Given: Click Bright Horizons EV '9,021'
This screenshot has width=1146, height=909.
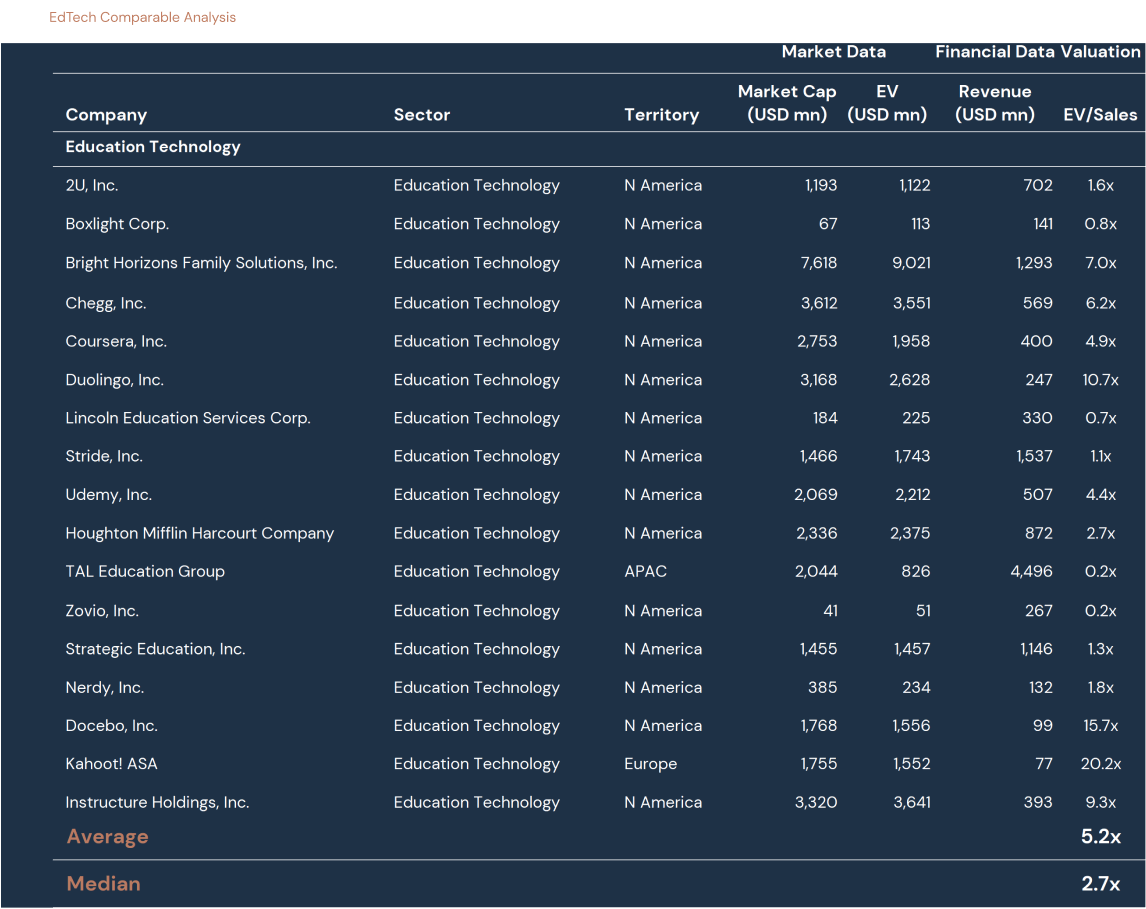Looking at the screenshot, I should 911,263.
